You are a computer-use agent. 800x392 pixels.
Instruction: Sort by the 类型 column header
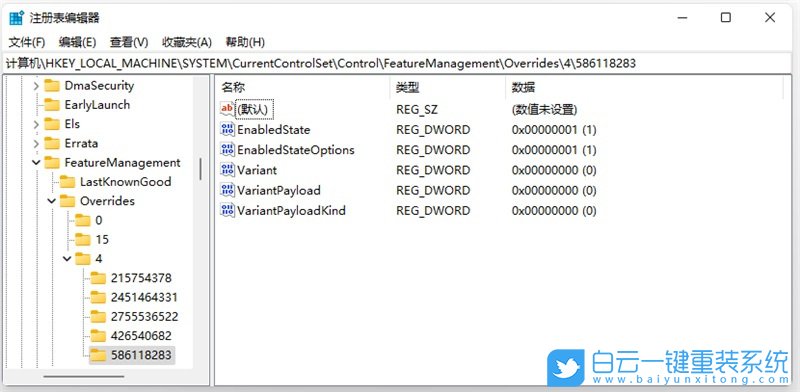click(x=448, y=88)
